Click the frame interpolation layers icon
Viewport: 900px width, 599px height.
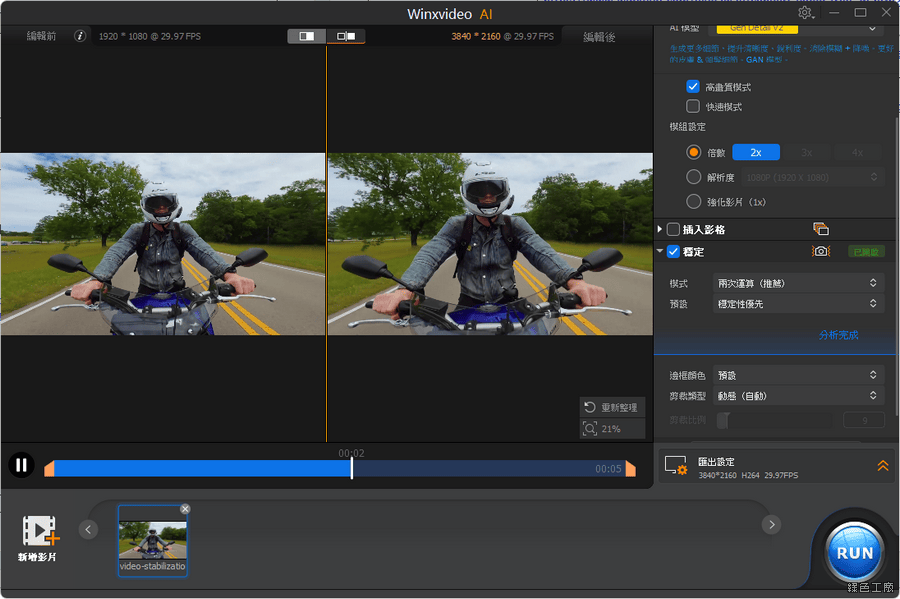coord(821,229)
